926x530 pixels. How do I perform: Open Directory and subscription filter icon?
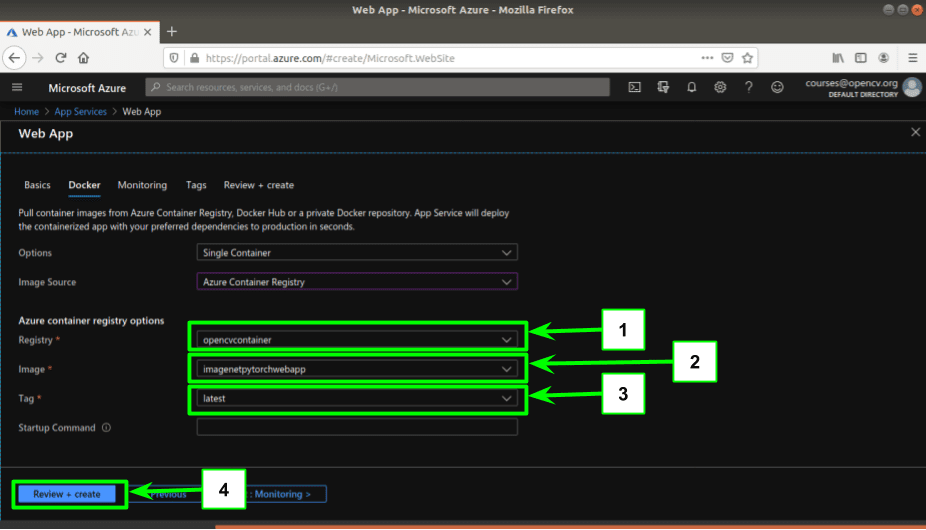(x=663, y=87)
